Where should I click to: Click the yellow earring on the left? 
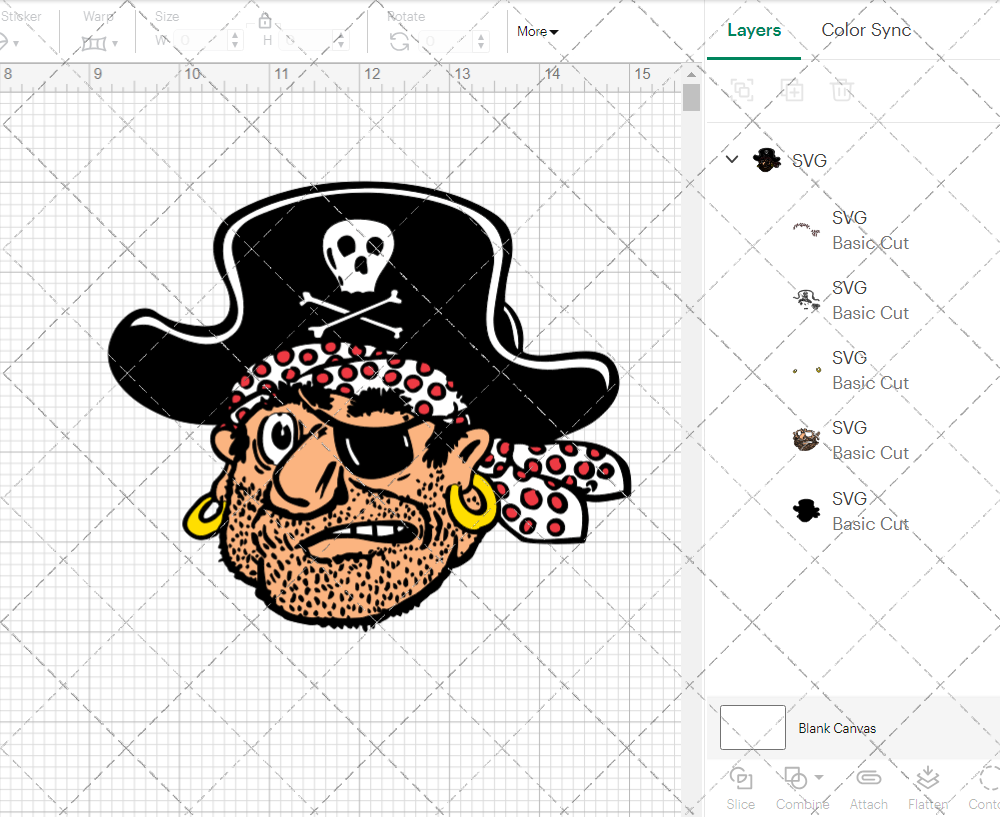click(x=204, y=516)
